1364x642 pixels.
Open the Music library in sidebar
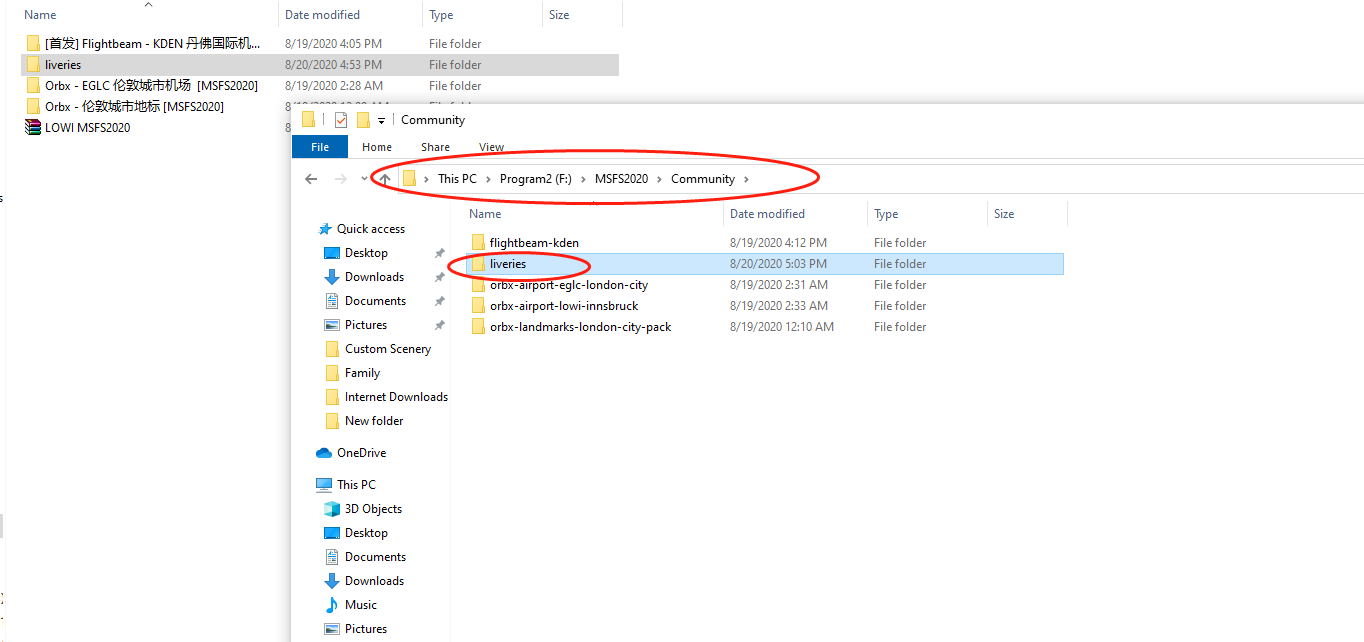[x=360, y=605]
